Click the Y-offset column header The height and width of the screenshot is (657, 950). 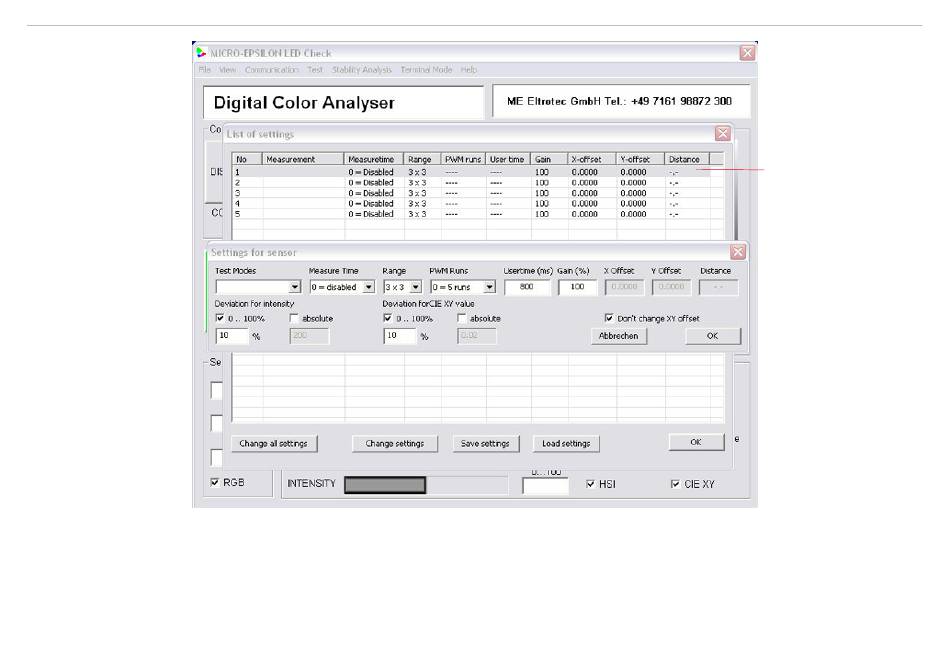640,159
